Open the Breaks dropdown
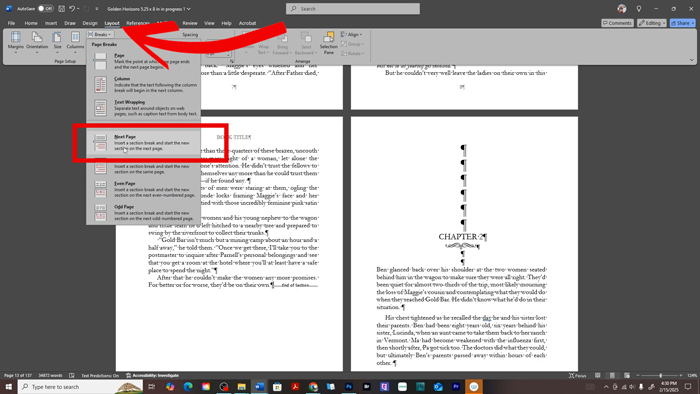The image size is (700, 394). (x=100, y=34)
